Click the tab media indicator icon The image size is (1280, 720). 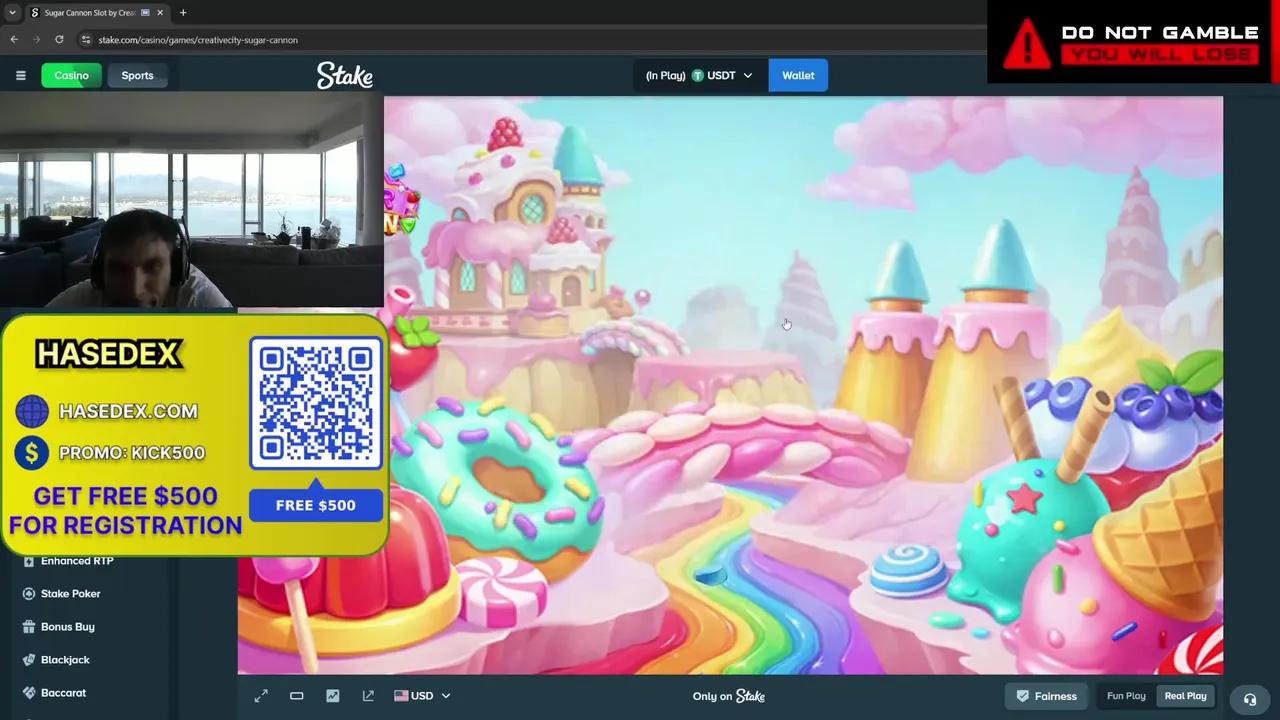[145, 13]
